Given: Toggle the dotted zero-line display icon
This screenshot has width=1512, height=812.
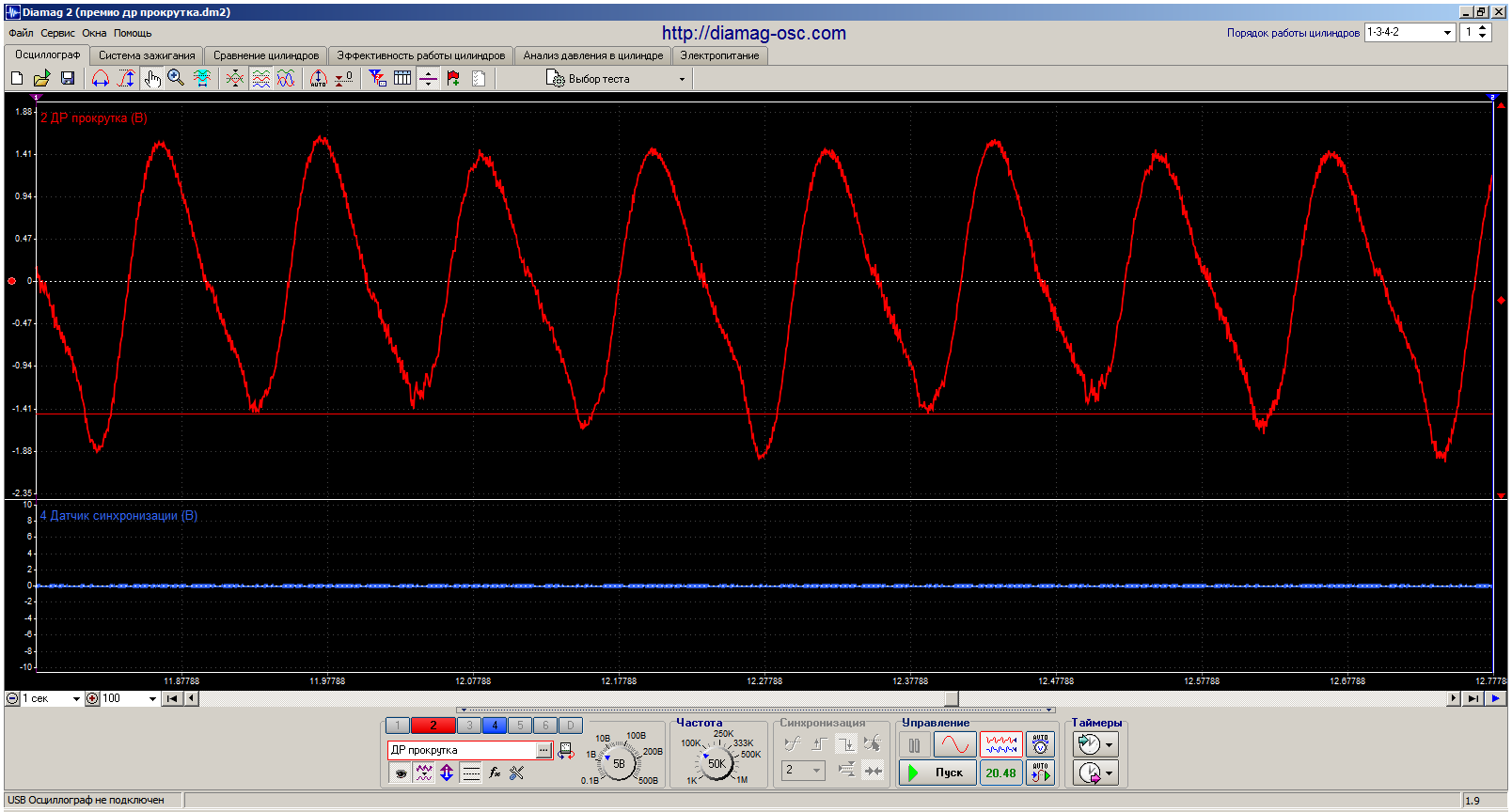Looking at the screenshot, I should (x=471, y=773).
